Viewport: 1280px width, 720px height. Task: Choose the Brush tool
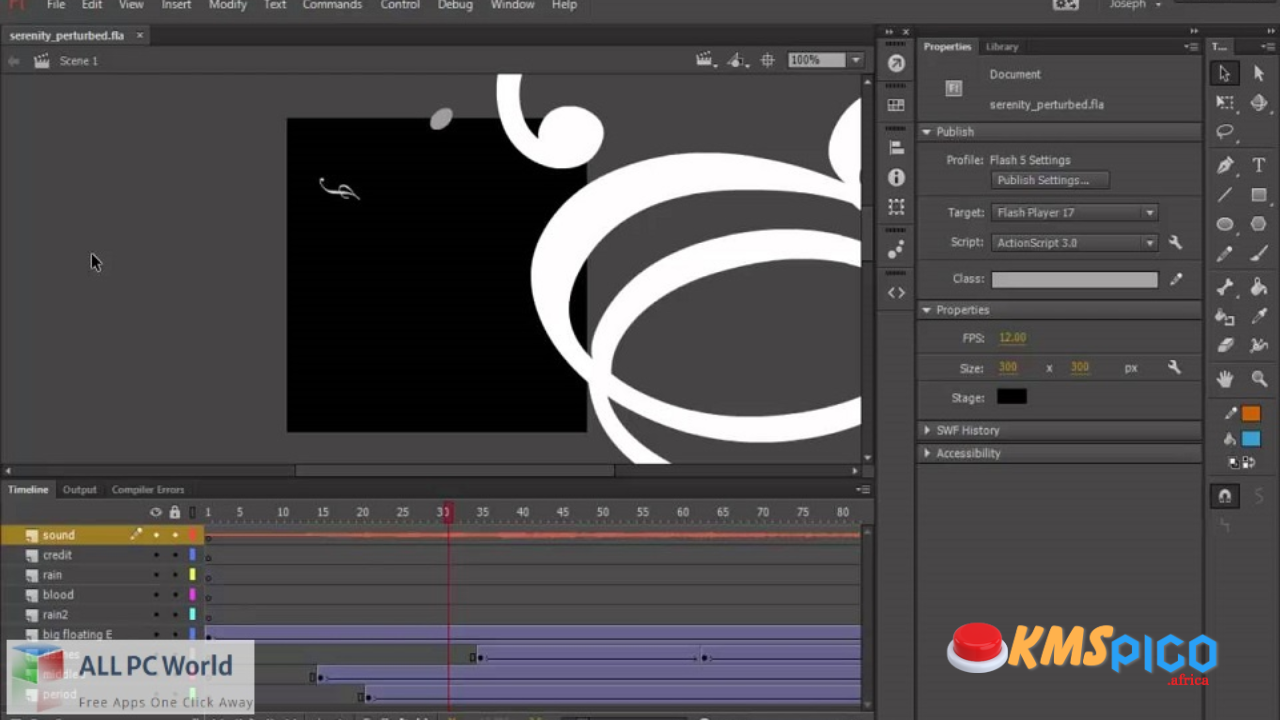point(1259,255)
